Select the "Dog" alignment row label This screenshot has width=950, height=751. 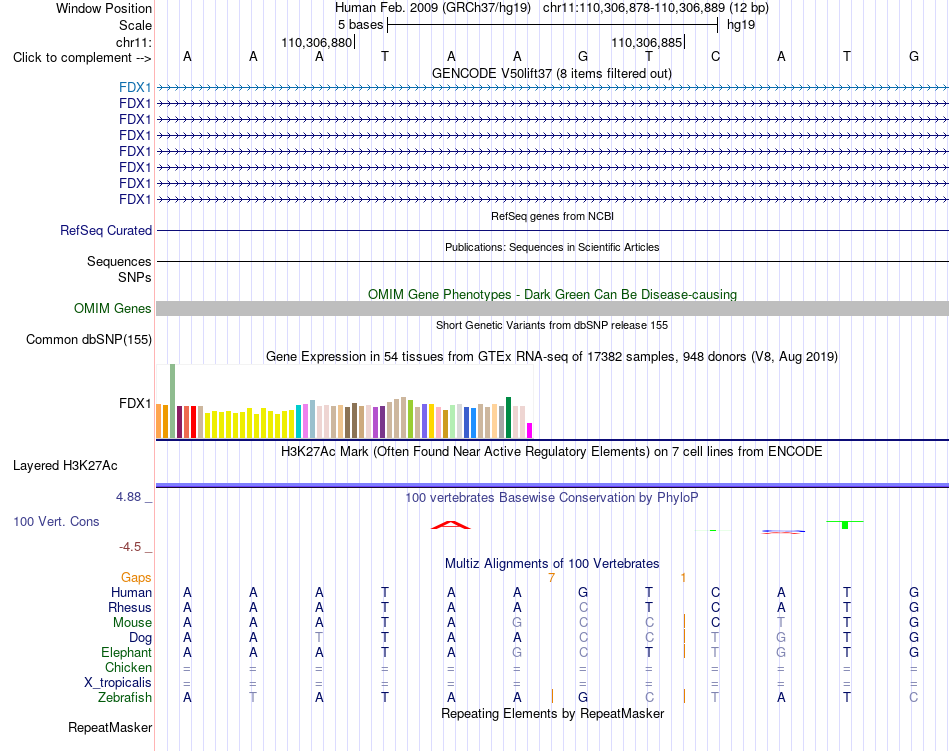(x=140, y=638)
